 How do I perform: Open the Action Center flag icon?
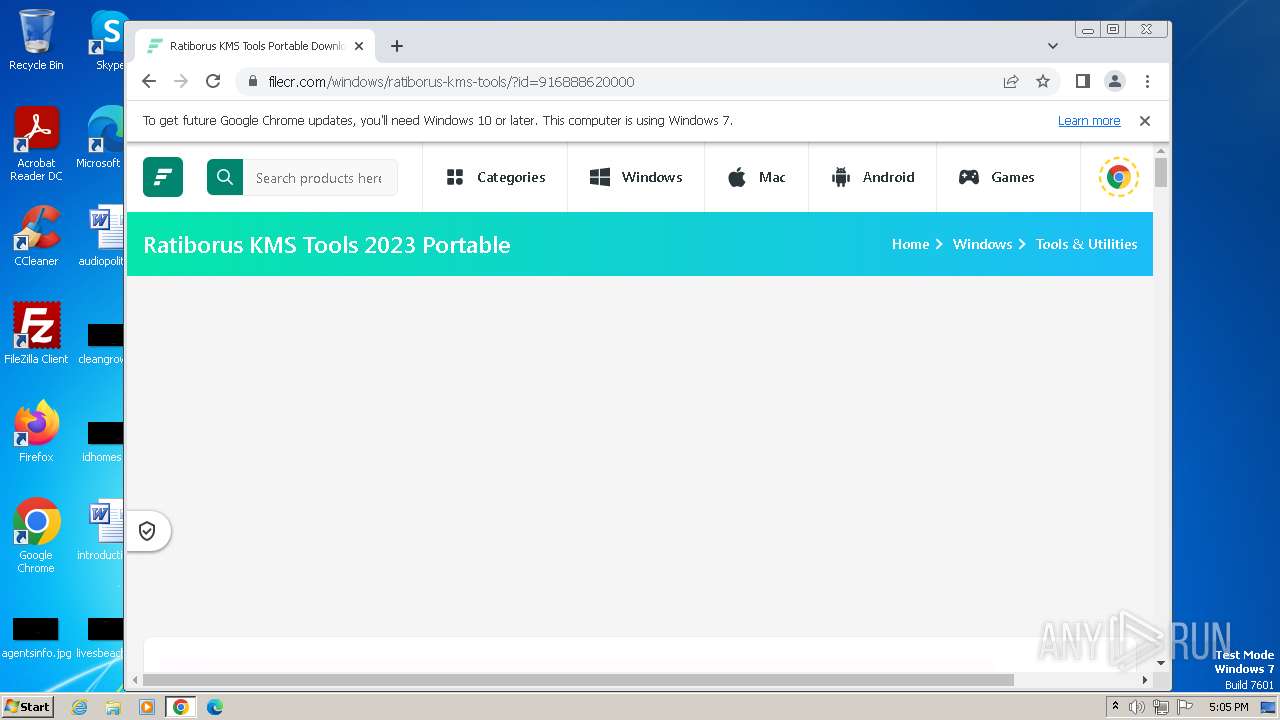[x=1185, y=707]
